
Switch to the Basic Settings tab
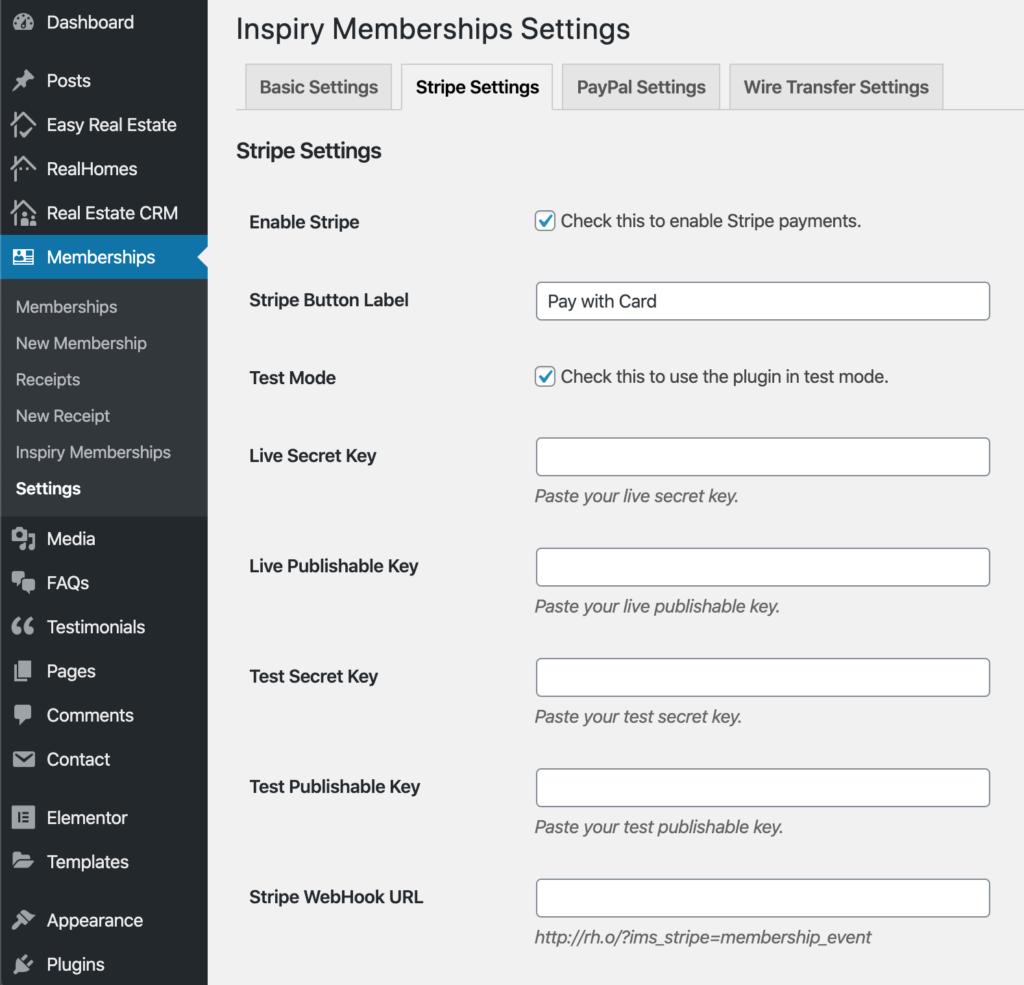[319, 87]
